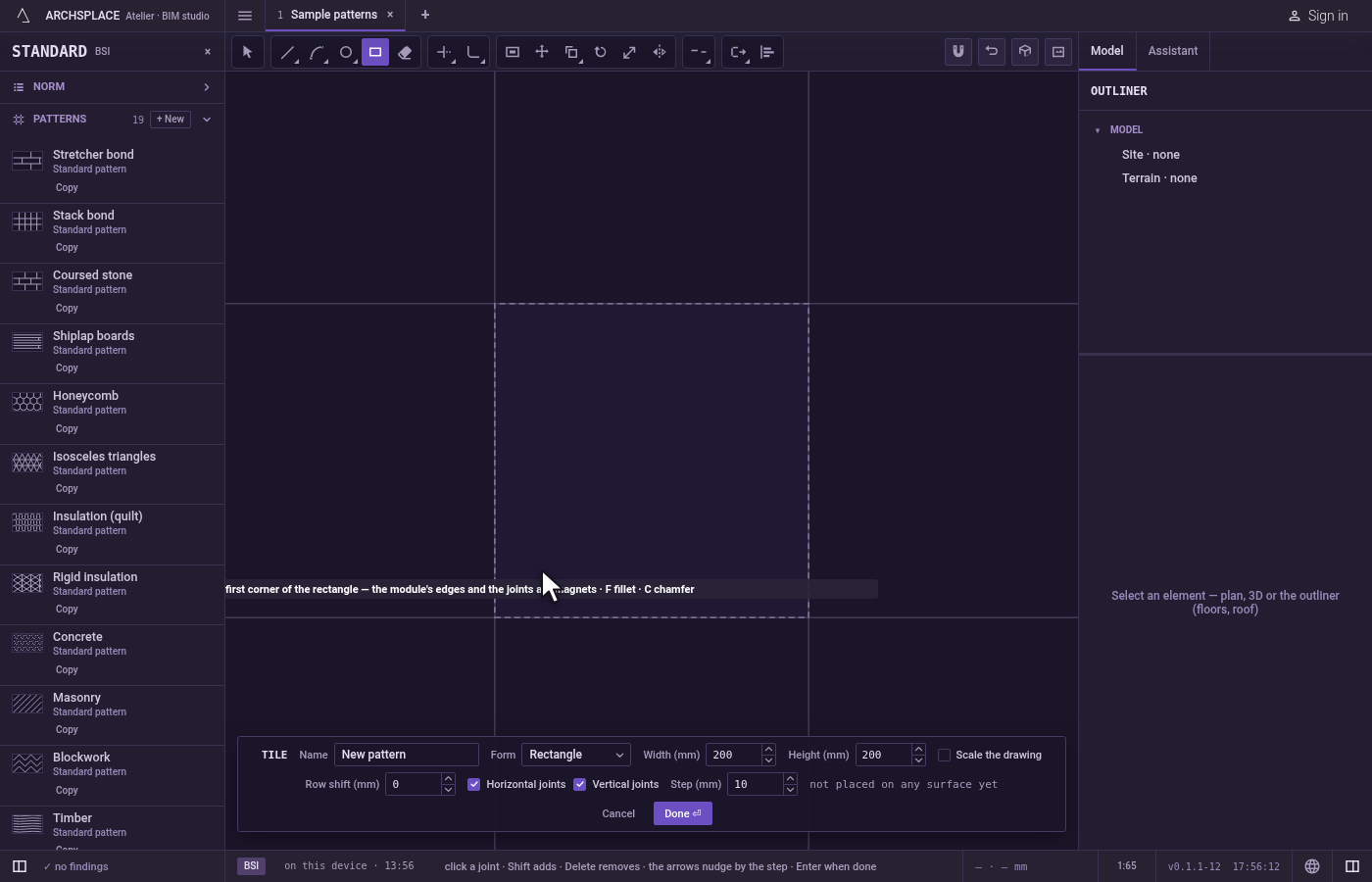Choose the Scale tool
The image size is (1372, 882).
pos(630,52)
